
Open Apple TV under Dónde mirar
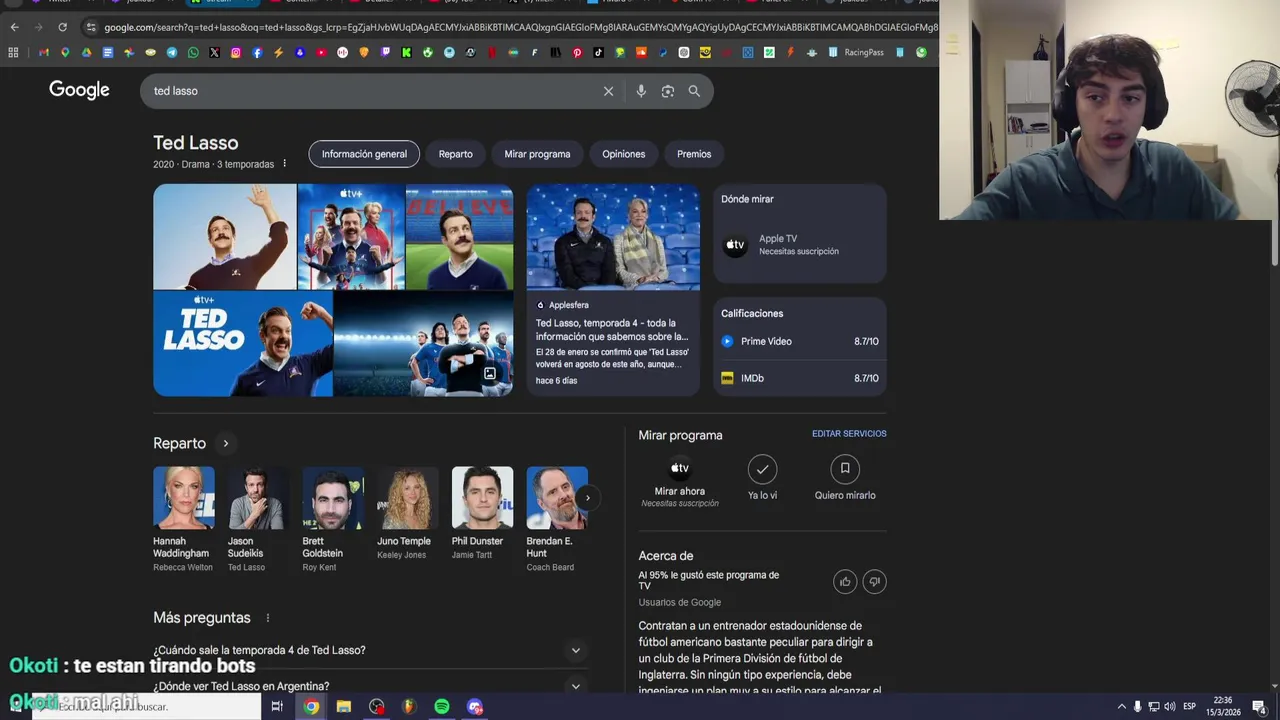(x=800, y=245)
